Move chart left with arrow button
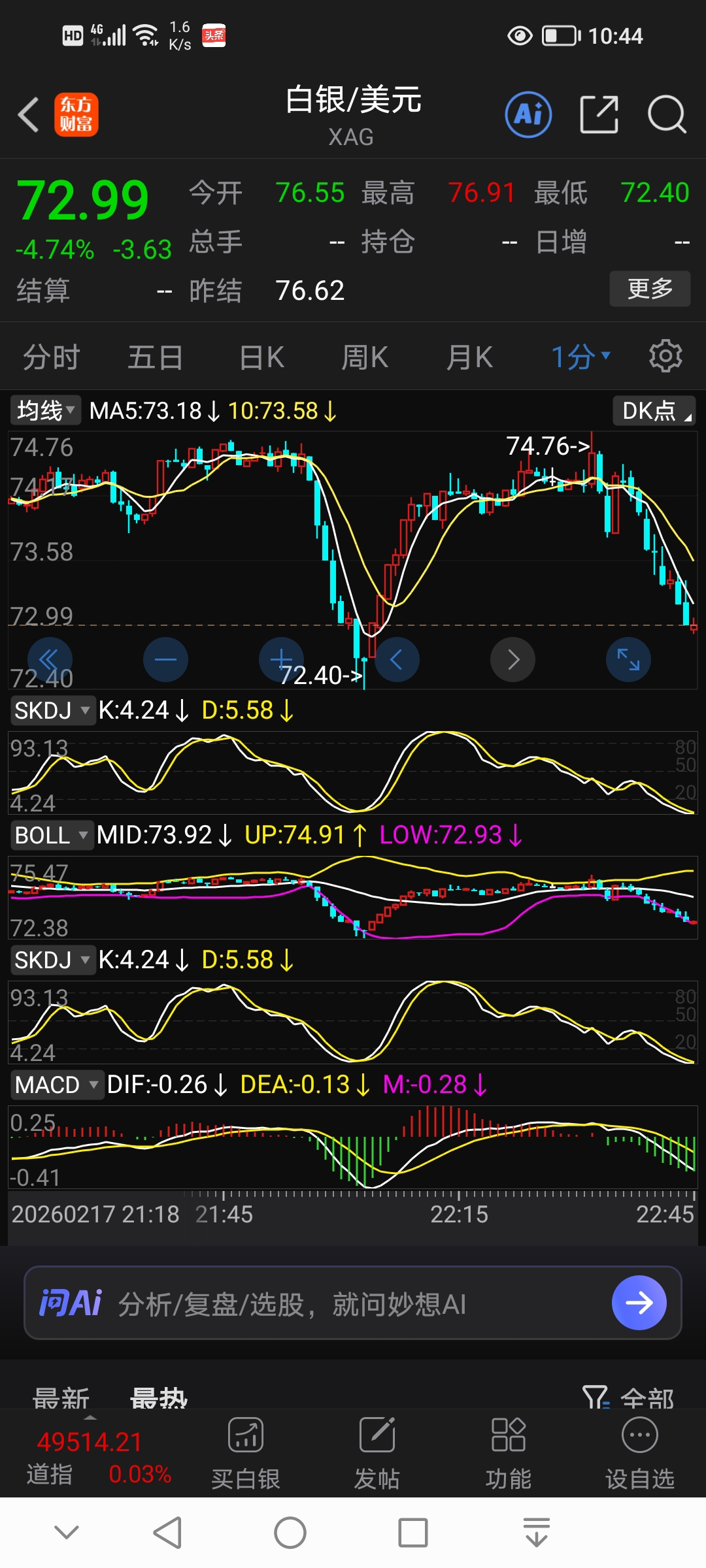This screenshot has height=1568, width=706. tap(397, 659)
